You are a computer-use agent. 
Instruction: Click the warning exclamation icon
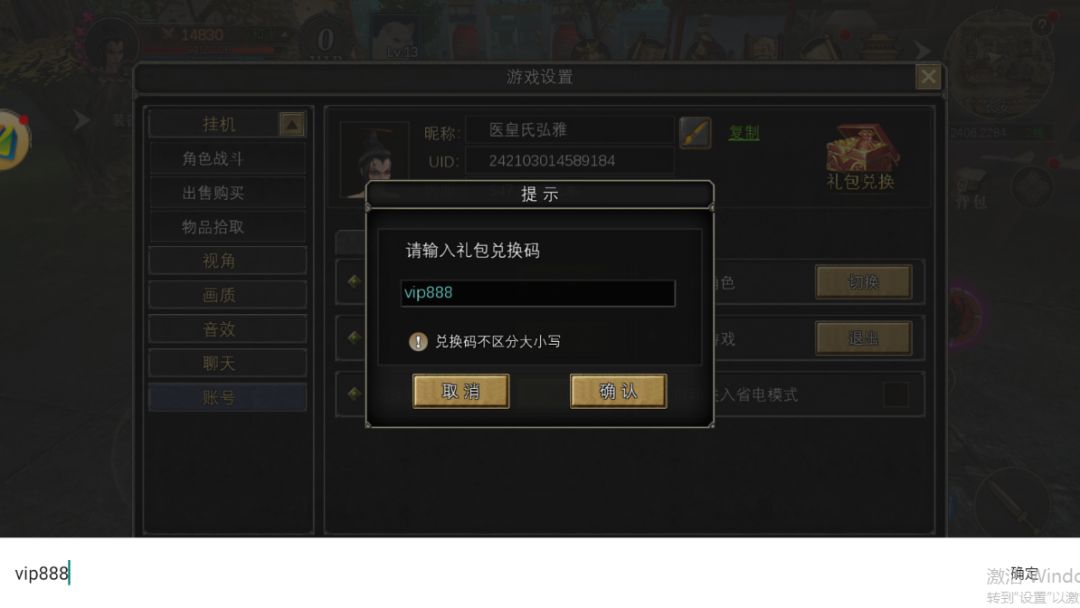(x=418, y=342)
